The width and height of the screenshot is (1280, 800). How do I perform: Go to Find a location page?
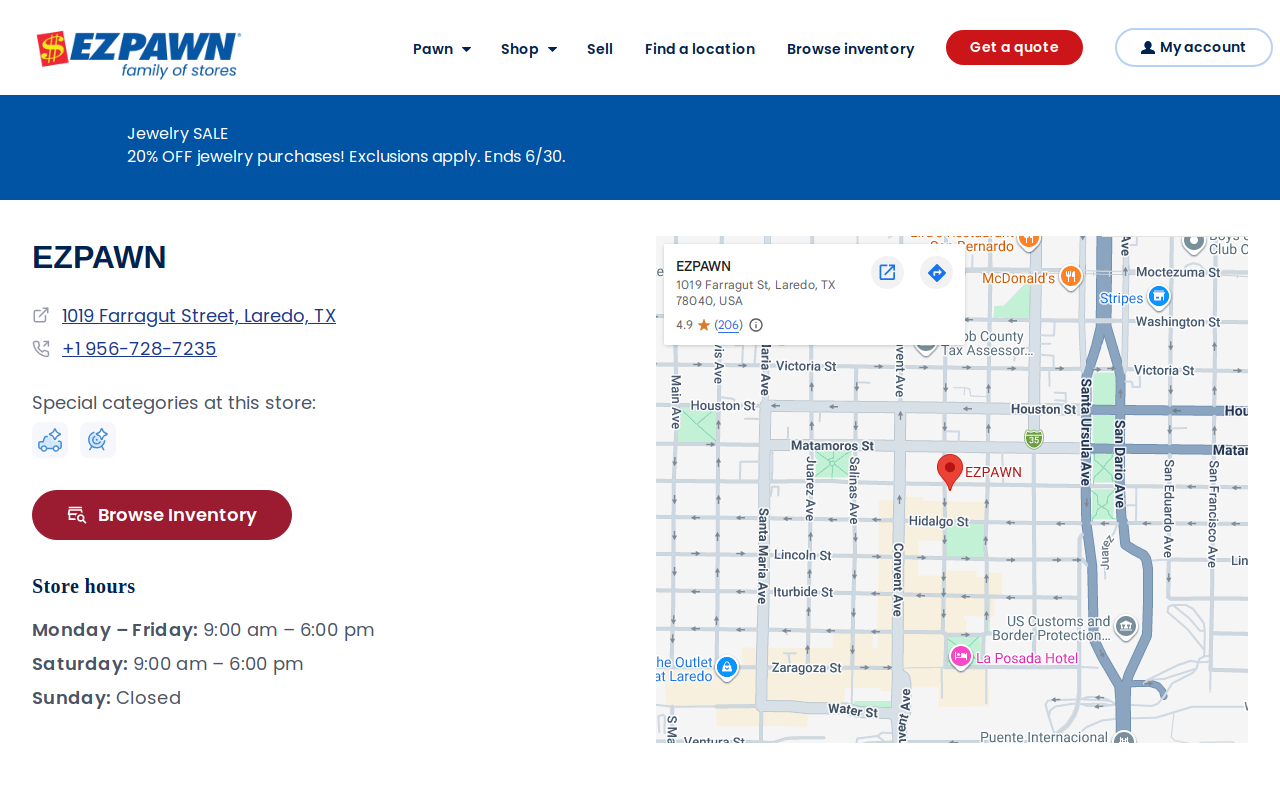pyautogui.click(x=700, y=49)
